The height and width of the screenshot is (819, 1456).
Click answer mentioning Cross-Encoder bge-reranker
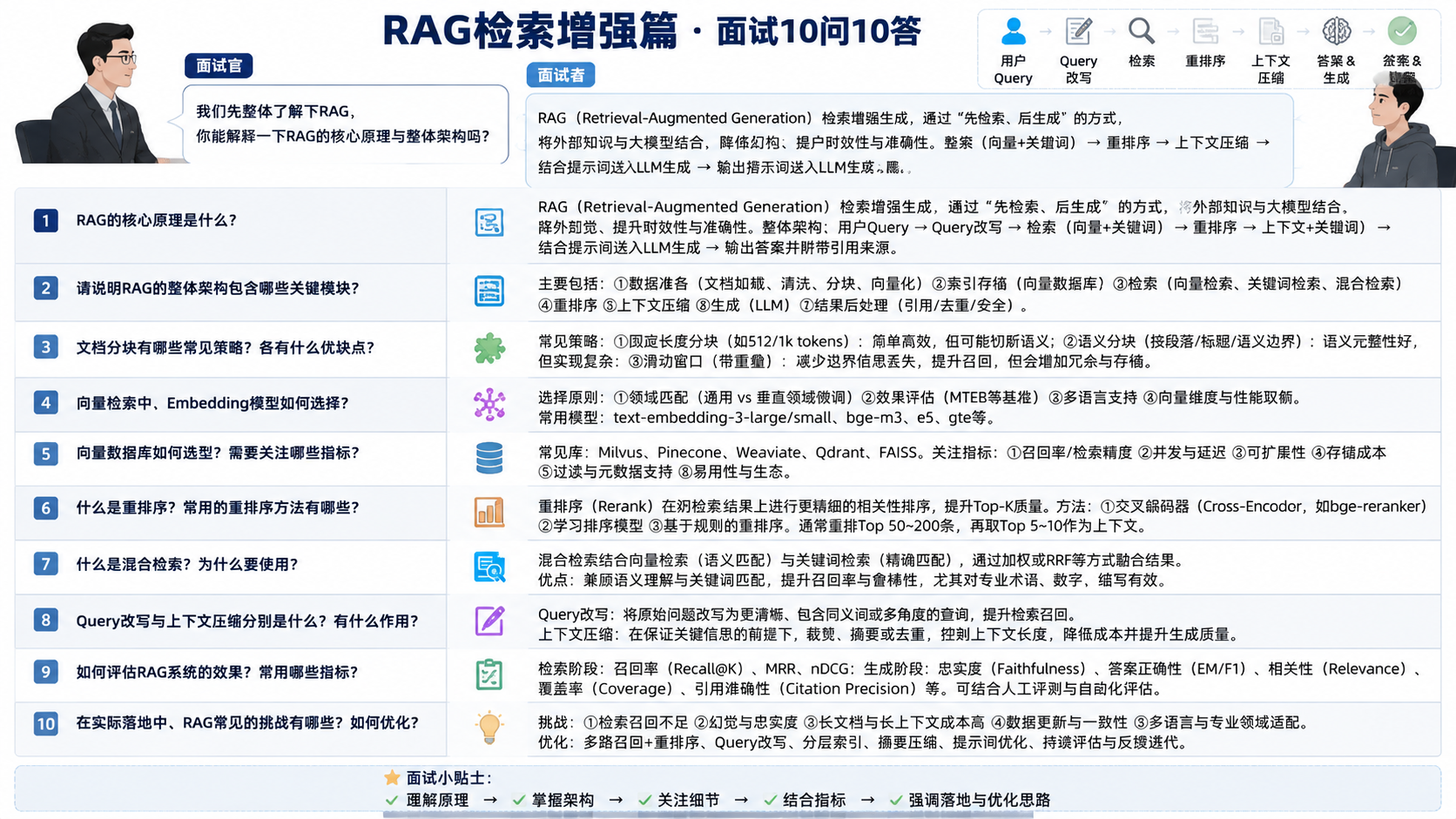[982, 516]
